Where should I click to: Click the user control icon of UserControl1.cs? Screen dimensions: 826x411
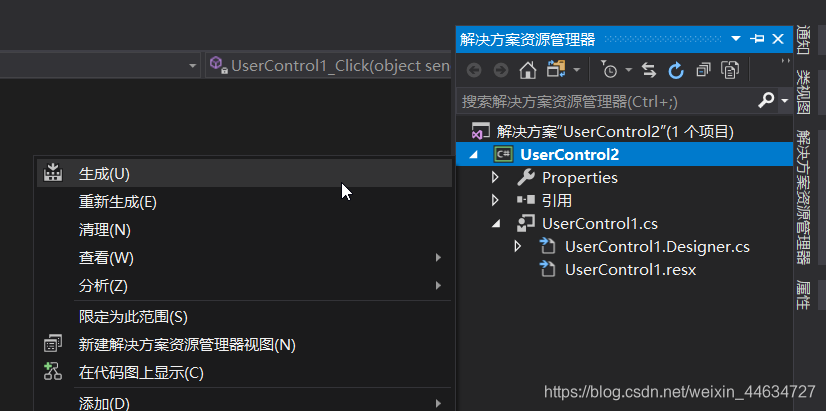click(526, 223)
